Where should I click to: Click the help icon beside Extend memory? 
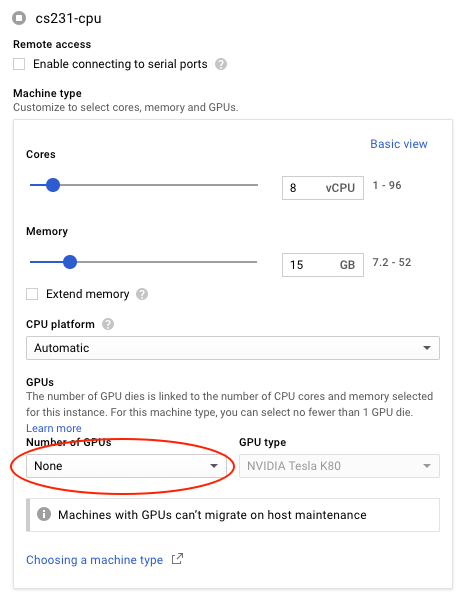click(x=142, y=294)
